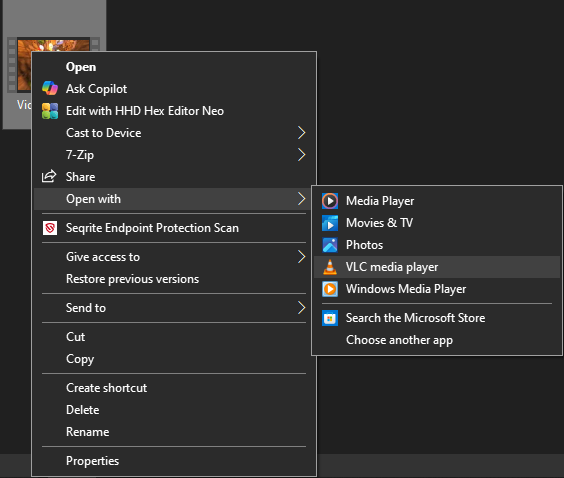Choose Restore previous versions
The image size is (564, 478).
tap(174, 279)
